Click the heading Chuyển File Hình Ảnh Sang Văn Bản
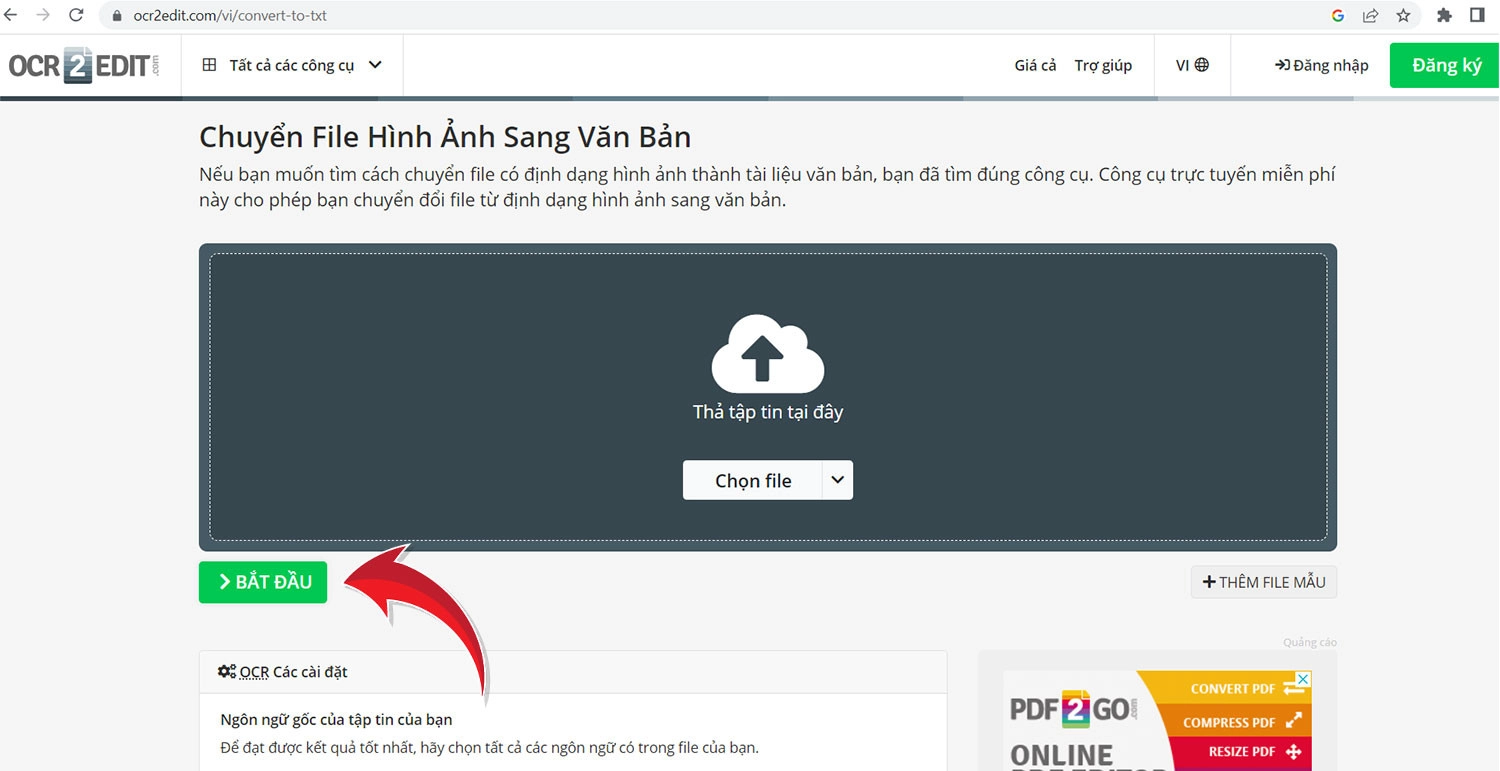The image size is (1500, 771). [445, 137]
